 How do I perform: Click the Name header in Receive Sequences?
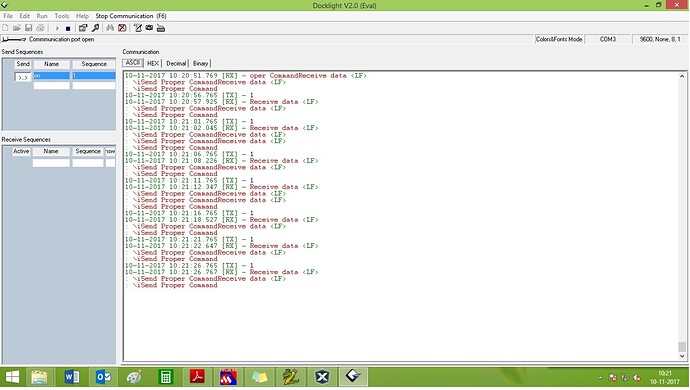(x=51, y=151)
